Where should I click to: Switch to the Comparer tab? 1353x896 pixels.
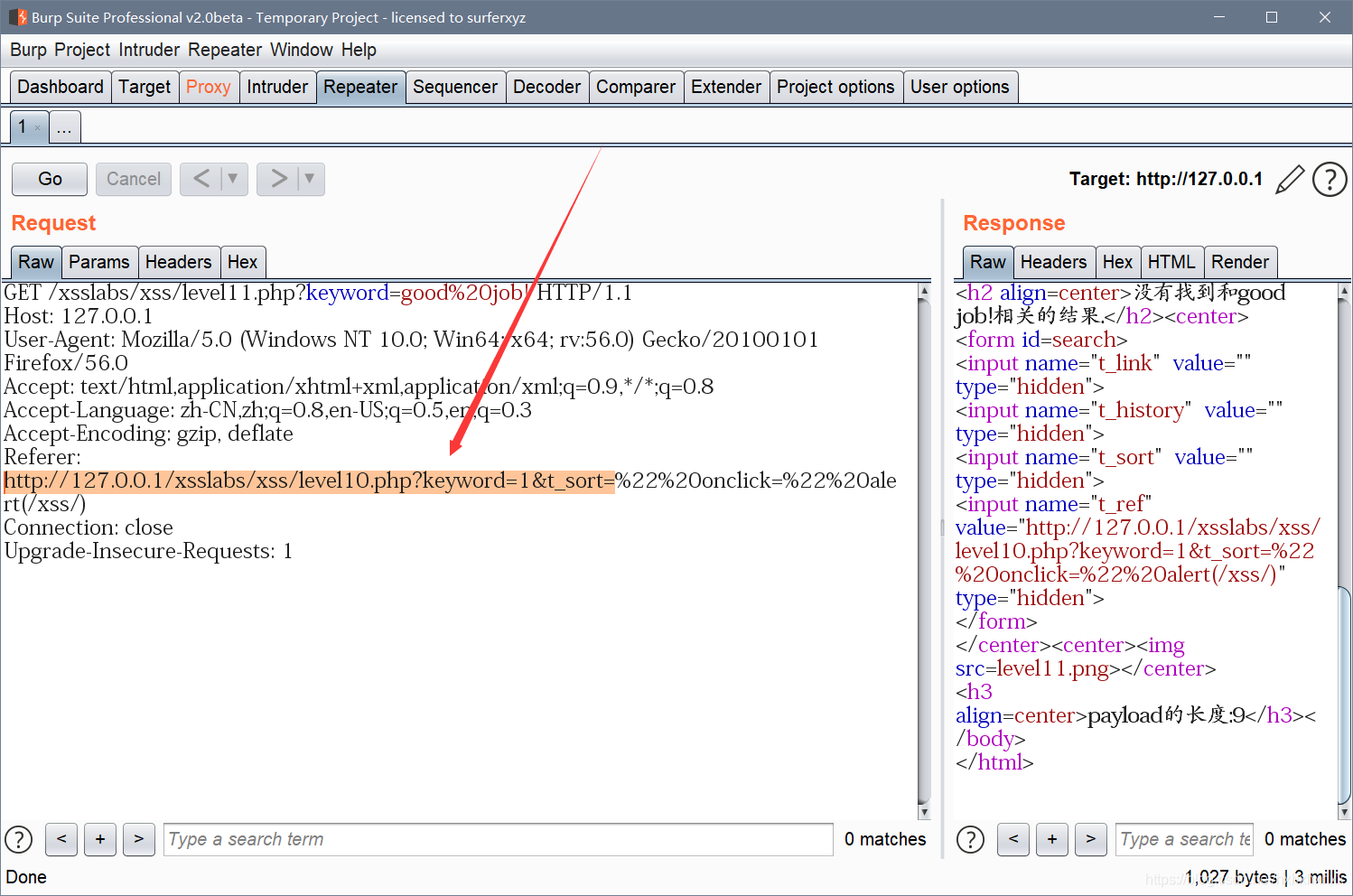(x=636, y=87)
